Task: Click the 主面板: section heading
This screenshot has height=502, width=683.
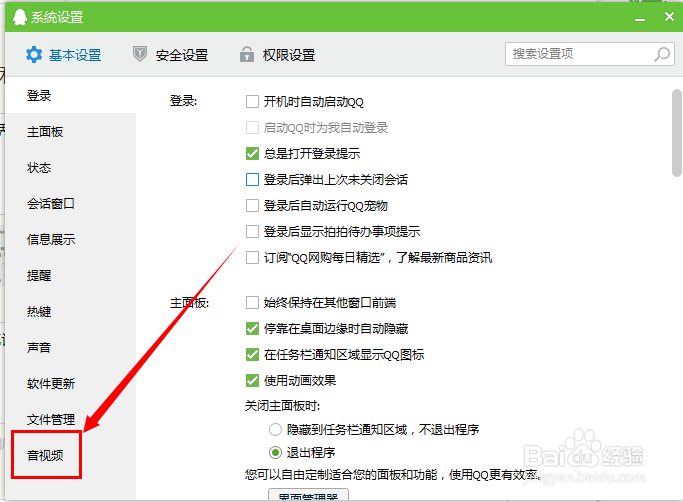Action: tap(189, 302)
